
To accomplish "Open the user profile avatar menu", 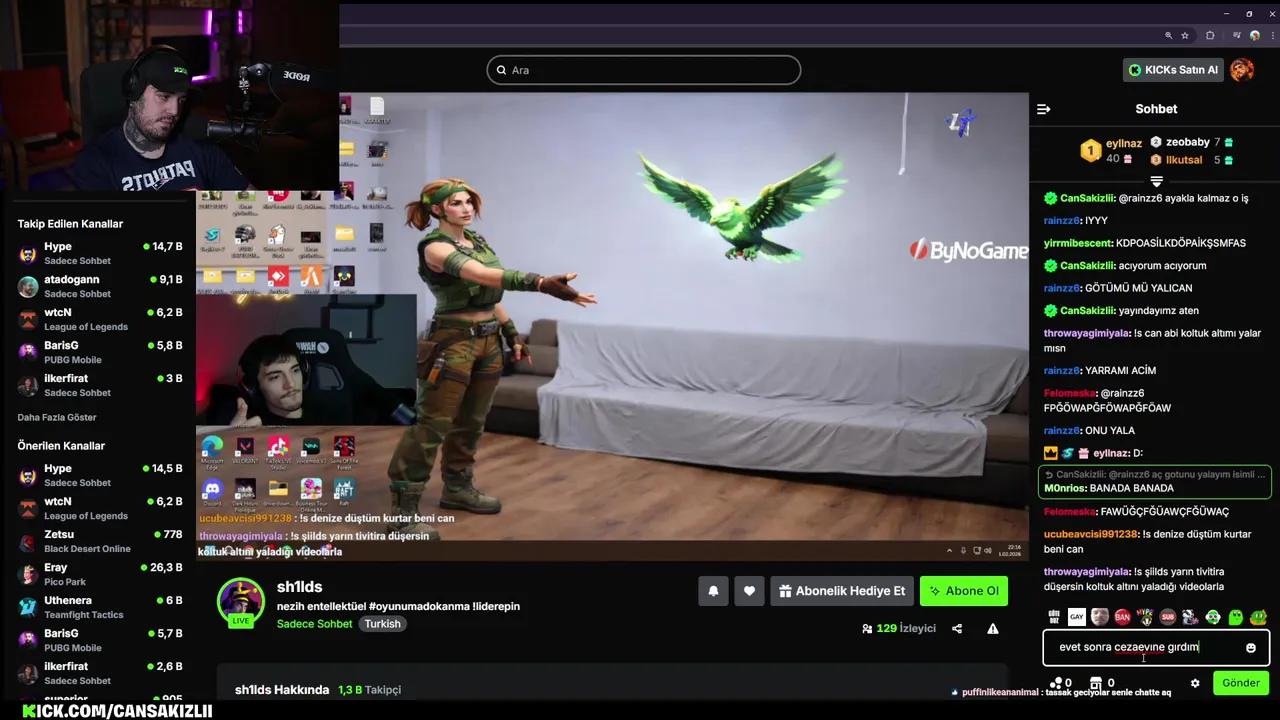I will 1242,70.
